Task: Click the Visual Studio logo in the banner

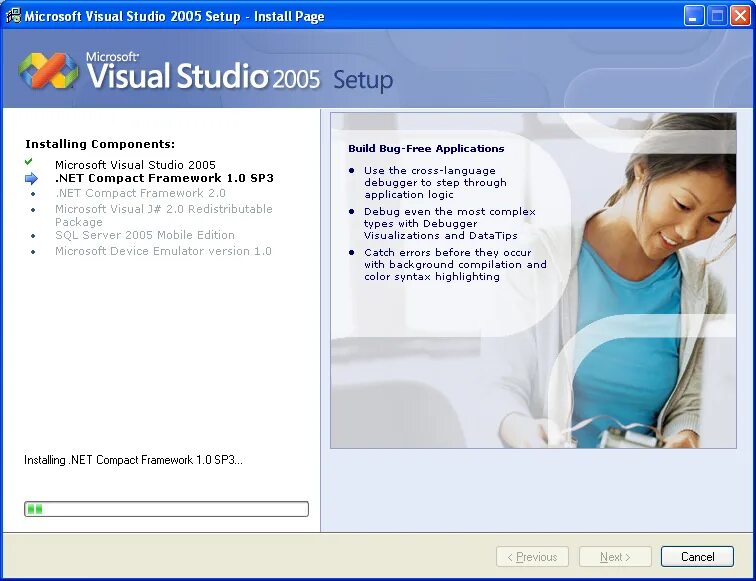Action: (48, 70)
